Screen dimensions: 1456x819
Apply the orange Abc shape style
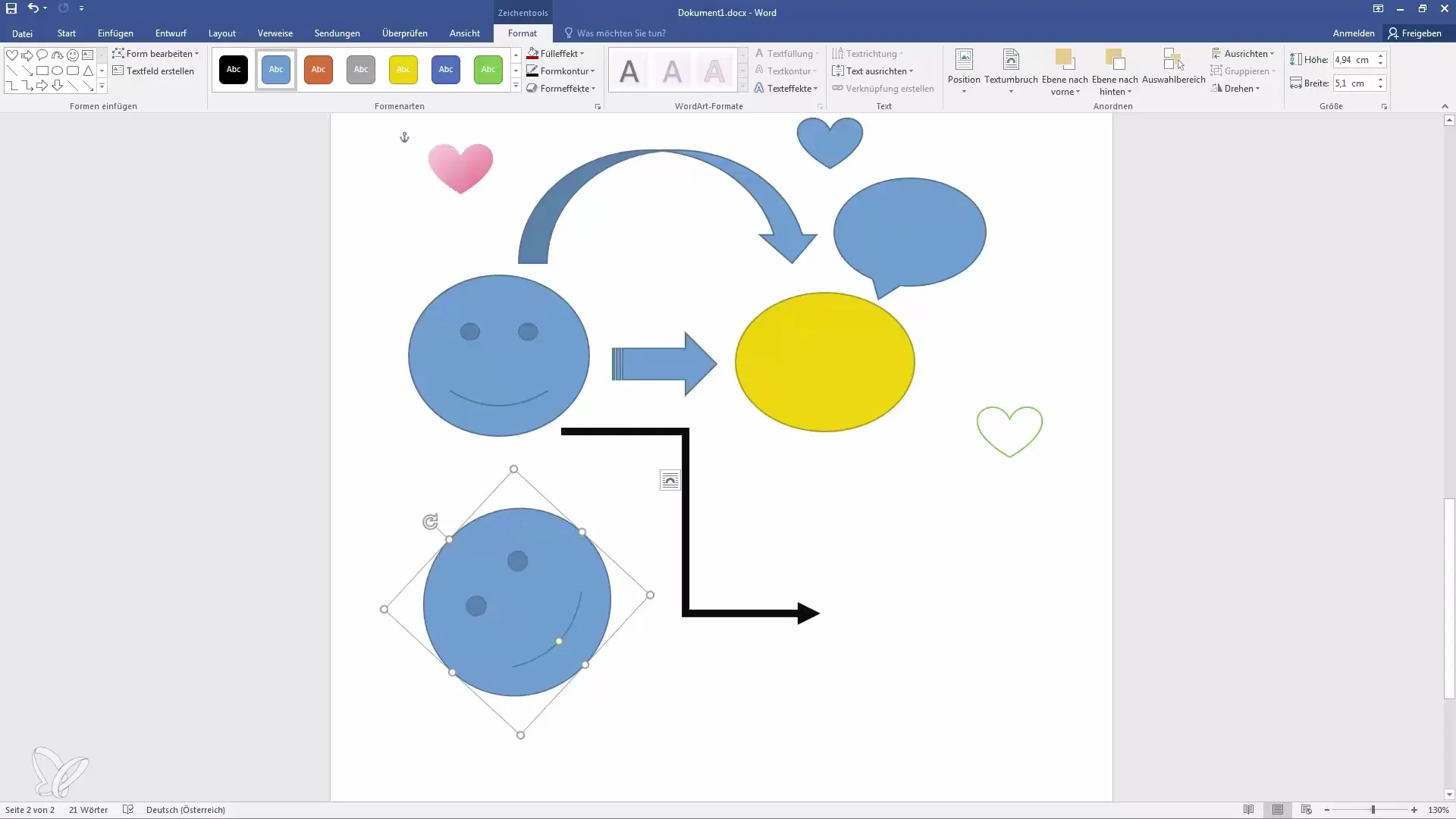pos(318,70)
